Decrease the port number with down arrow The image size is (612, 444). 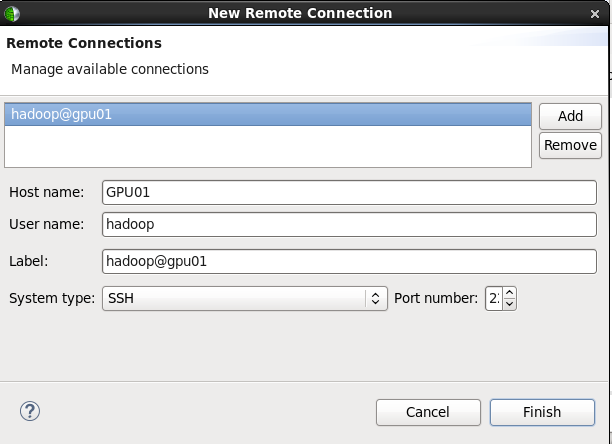tap(509, 304)
